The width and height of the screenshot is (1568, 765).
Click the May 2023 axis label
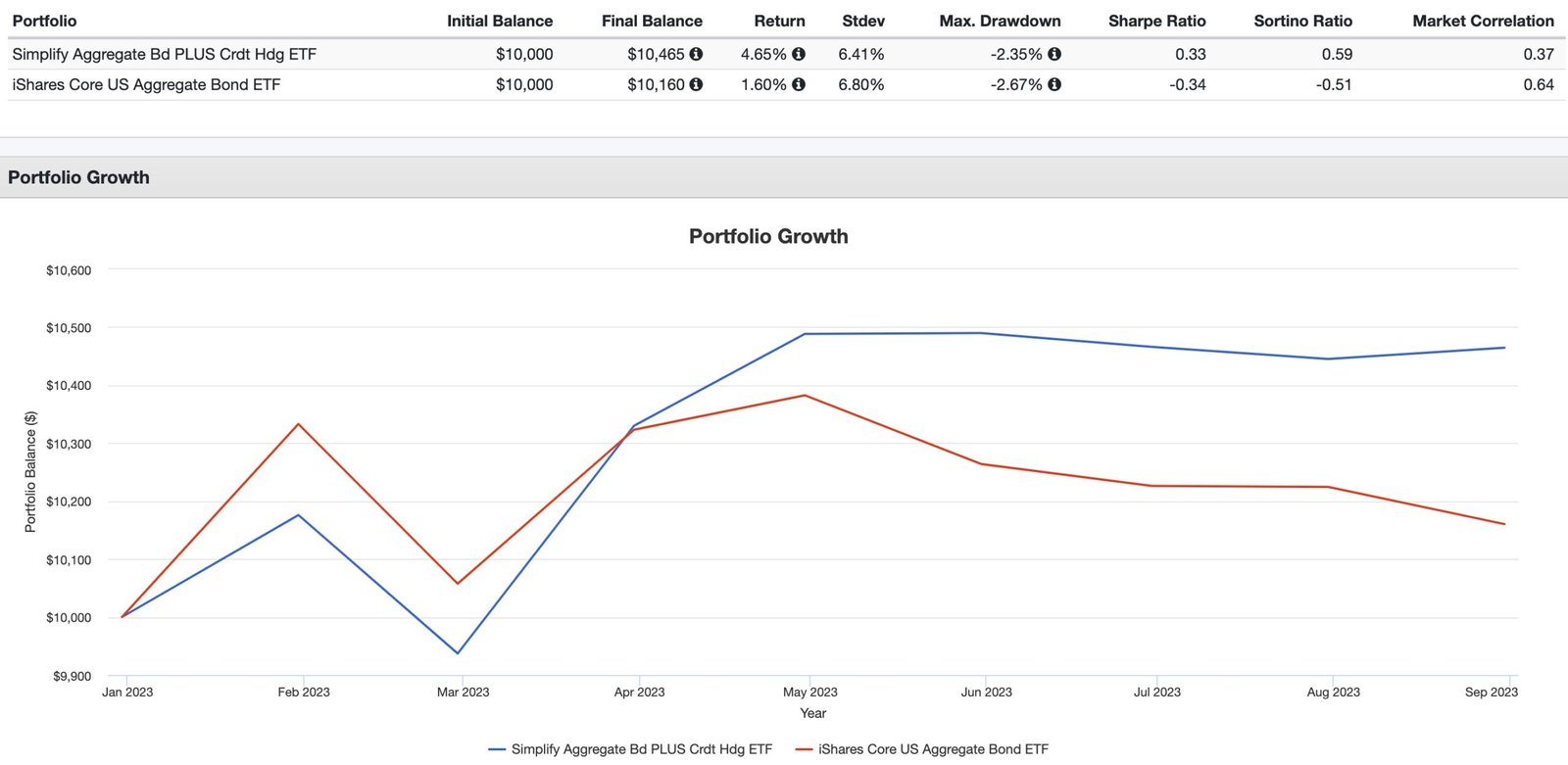point(810,692)
